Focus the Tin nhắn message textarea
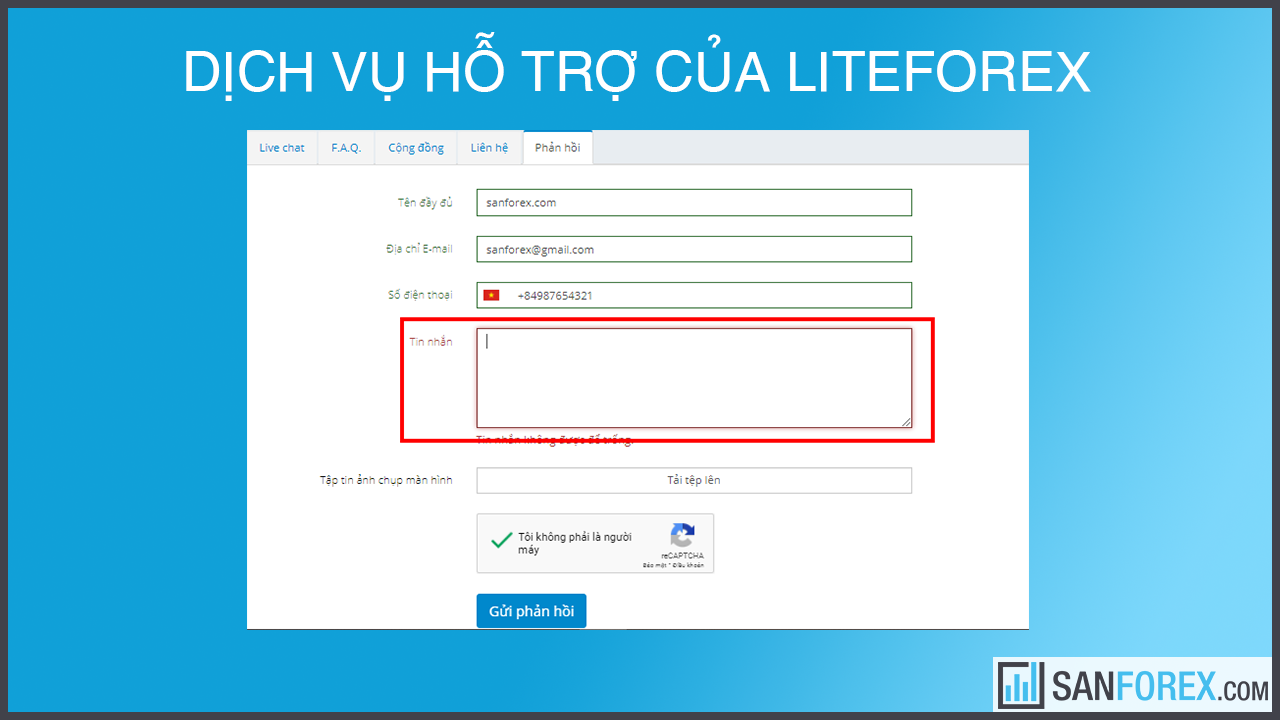The width and height of the screenshot is (1280, 720). point(694,378)
